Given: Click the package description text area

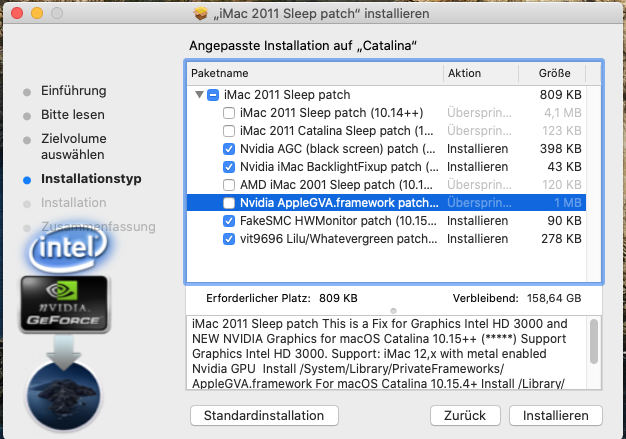Looking at the screenshot, I should [387, 352].
